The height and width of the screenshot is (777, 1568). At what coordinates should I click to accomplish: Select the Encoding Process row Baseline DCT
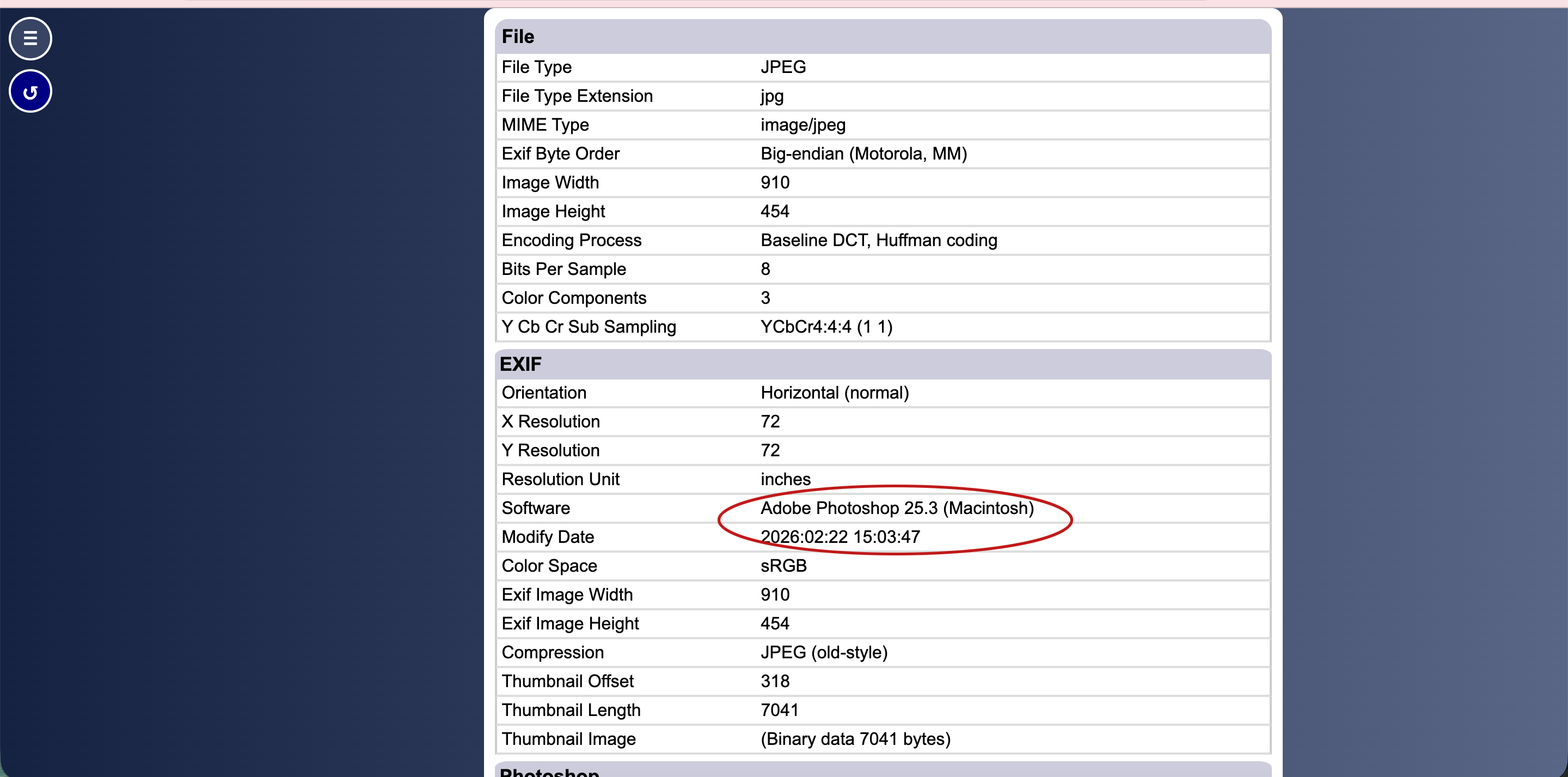point(878,240)
